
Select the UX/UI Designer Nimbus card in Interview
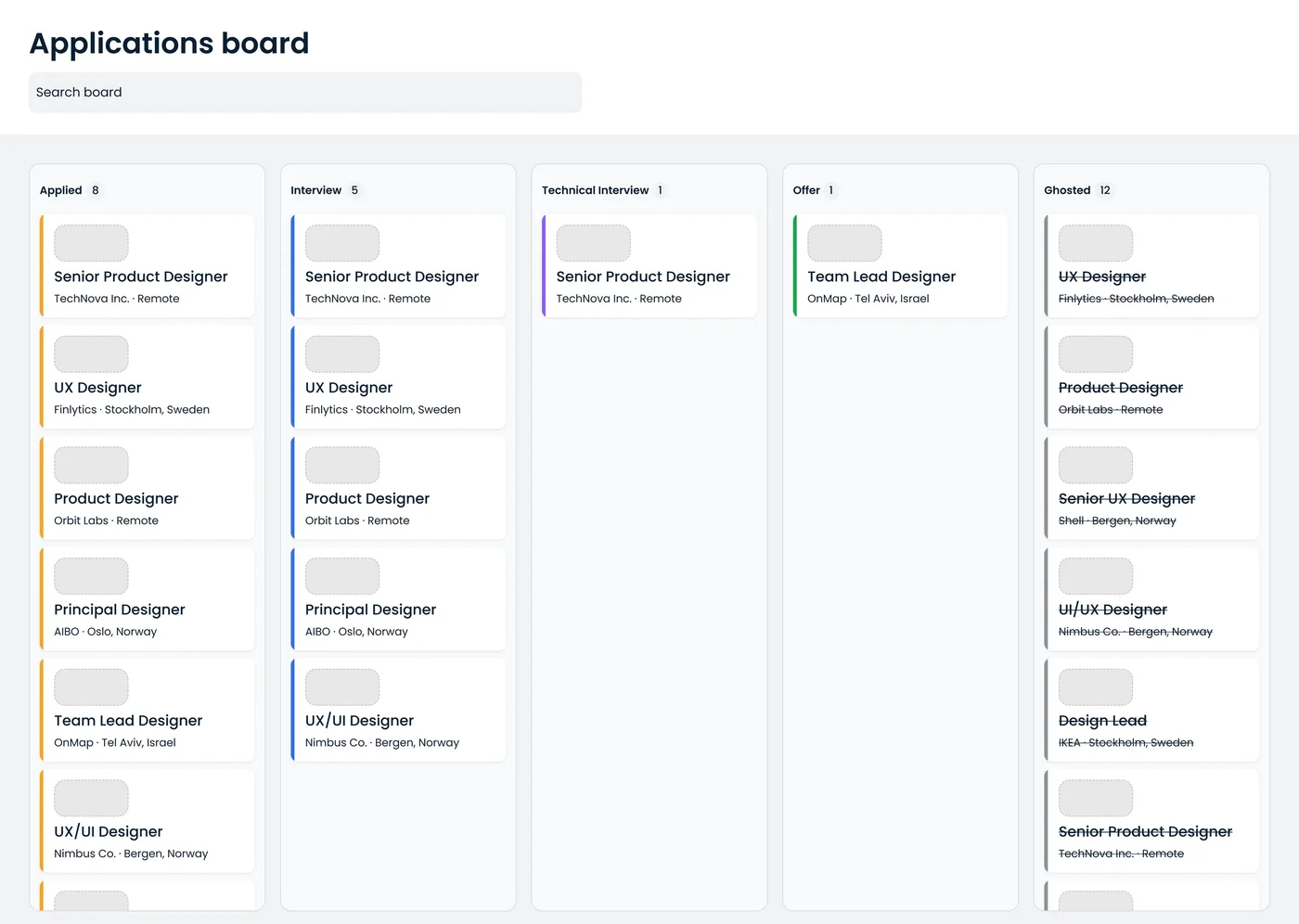[398, 710]
